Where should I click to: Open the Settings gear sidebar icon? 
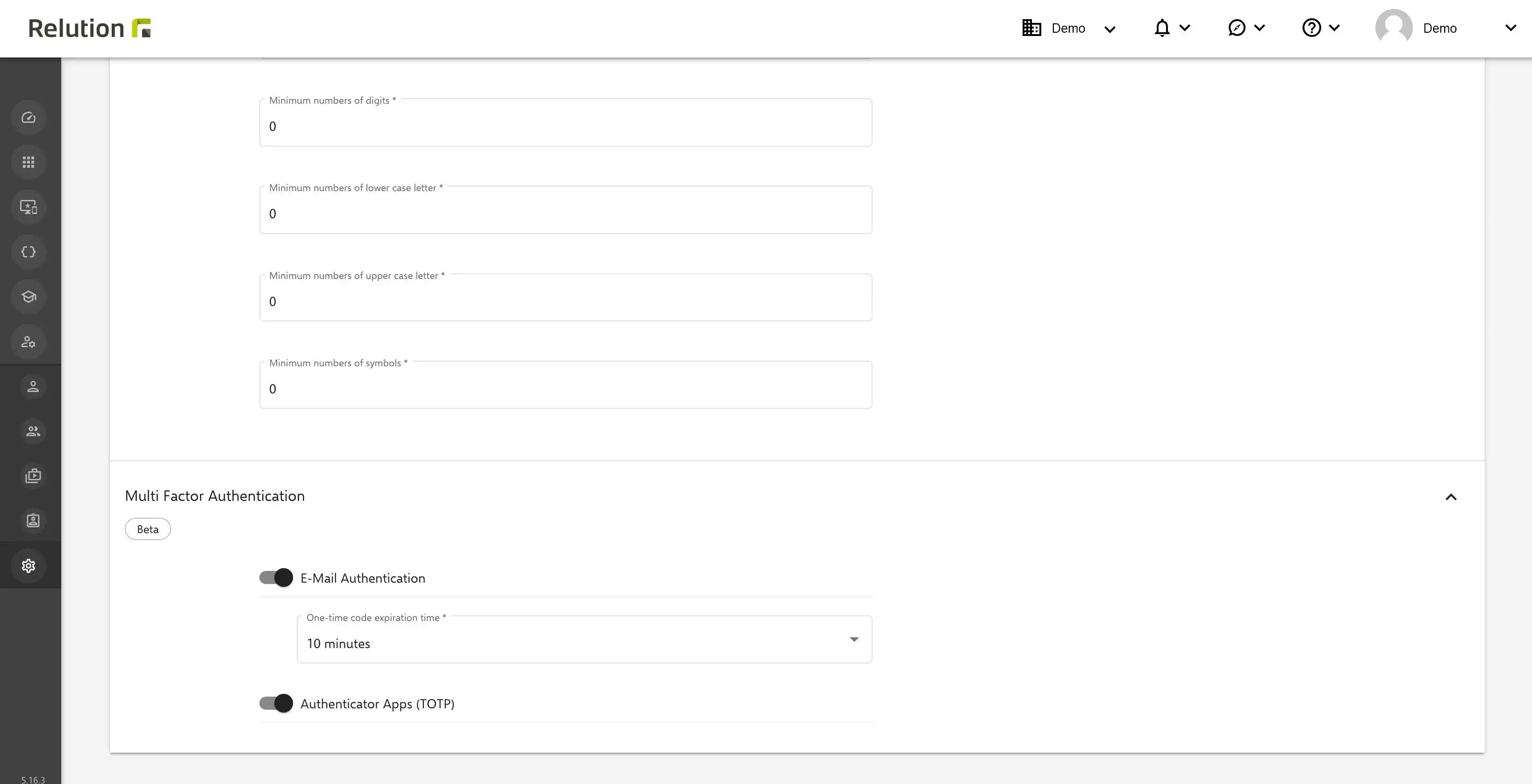tap(29, 565)
